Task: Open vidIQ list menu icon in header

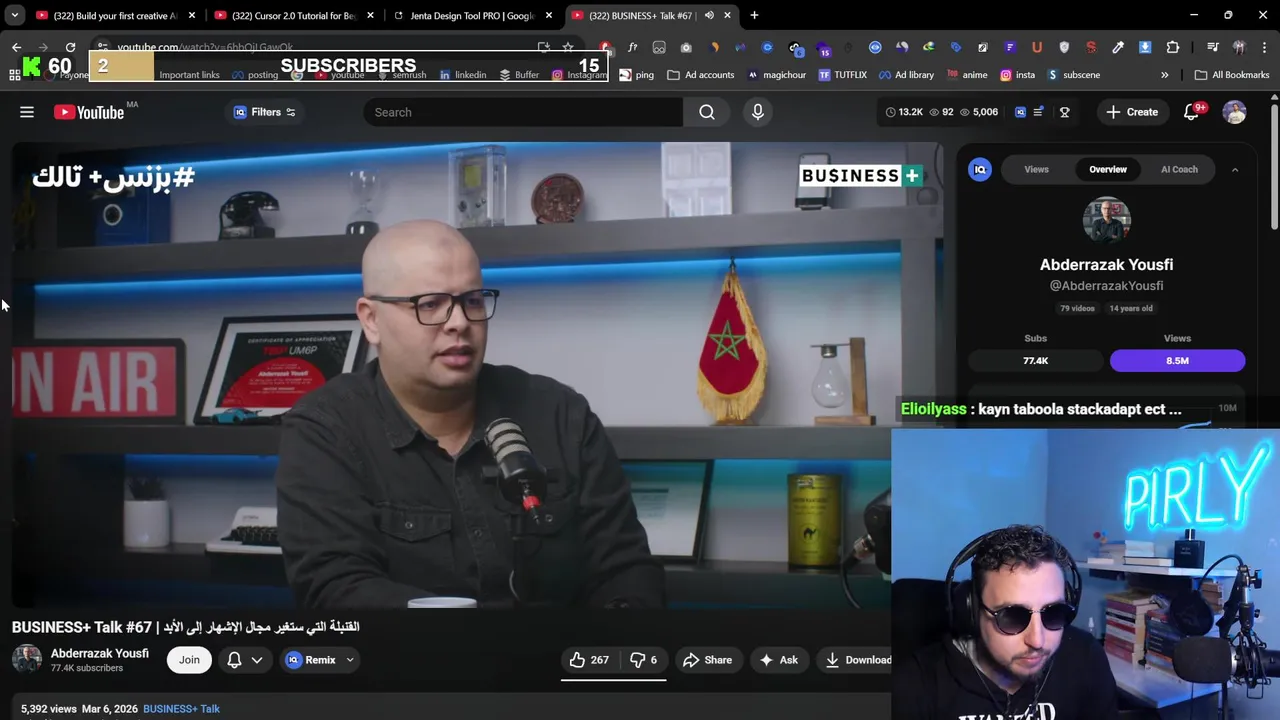Action: pos(1039,112)
